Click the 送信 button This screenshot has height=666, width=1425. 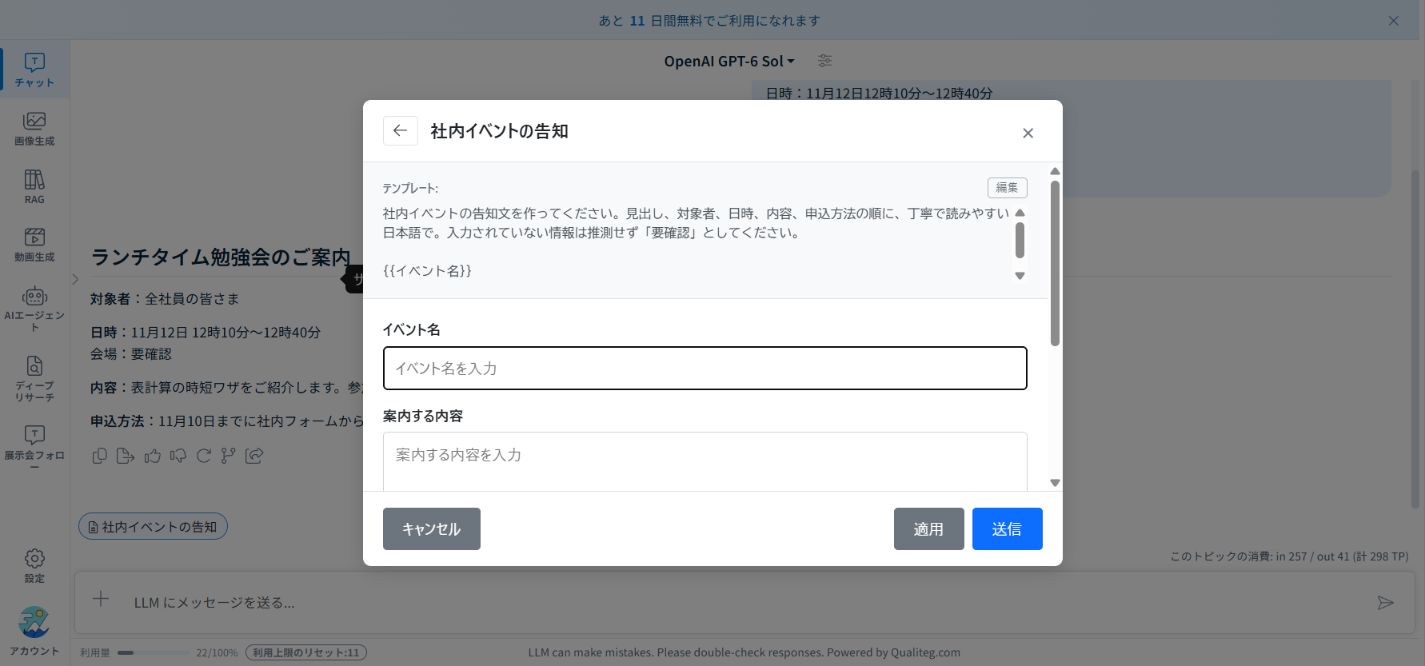1007,529
